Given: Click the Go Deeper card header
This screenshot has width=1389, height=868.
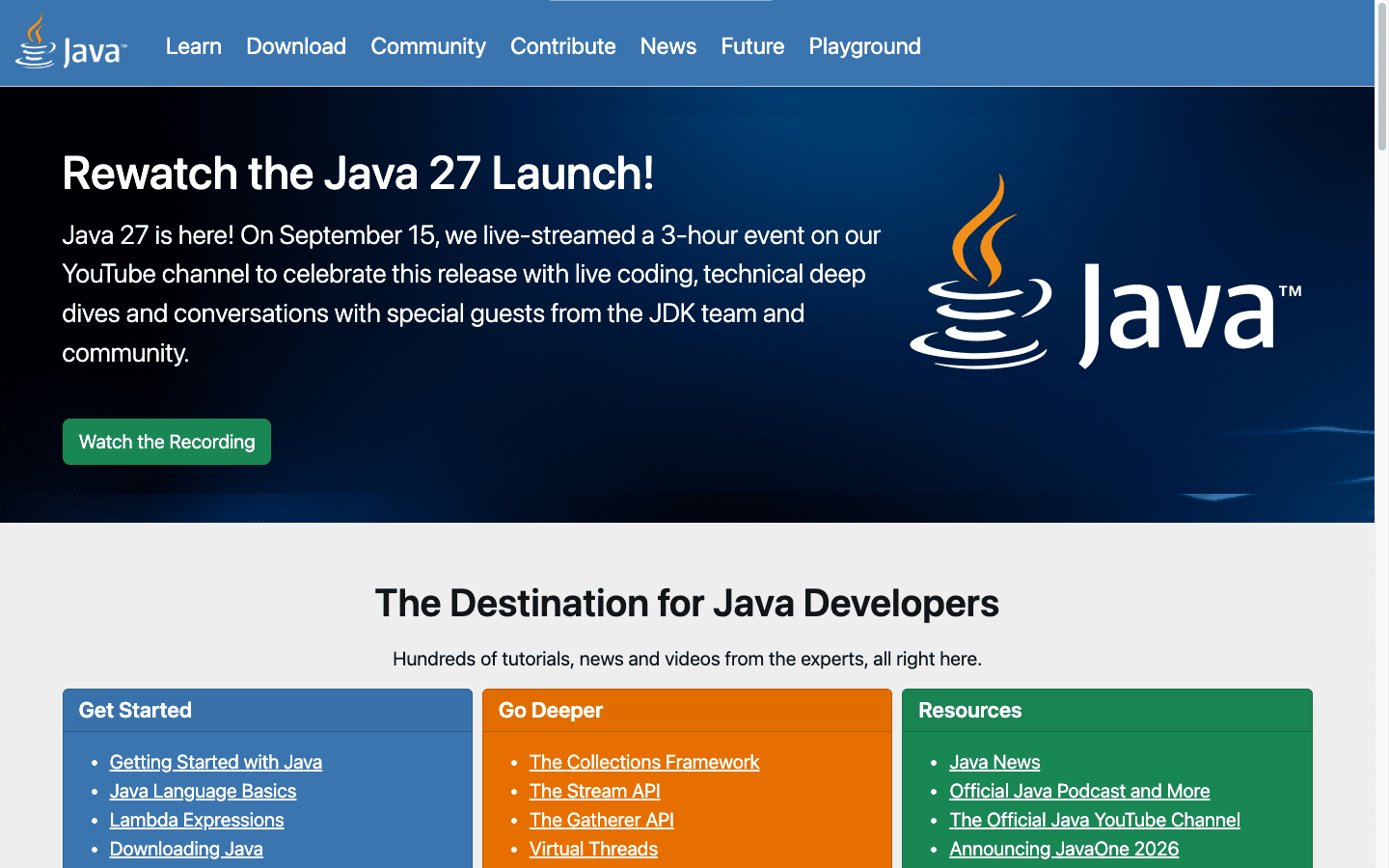Looking at the screenshot, I should 687,711.
